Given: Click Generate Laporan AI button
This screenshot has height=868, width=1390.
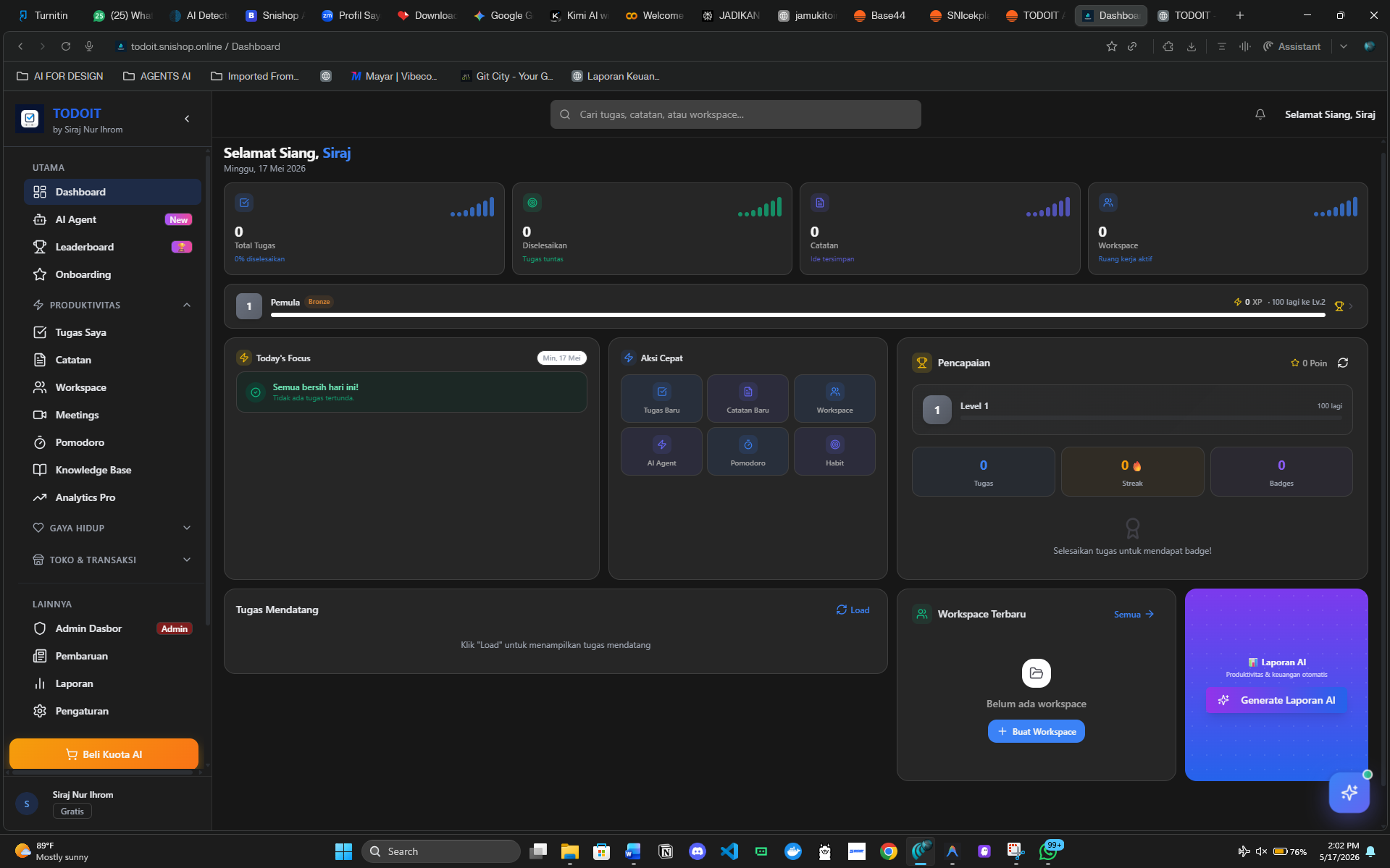Looking at the screenshot, I should click(1276, 700).
